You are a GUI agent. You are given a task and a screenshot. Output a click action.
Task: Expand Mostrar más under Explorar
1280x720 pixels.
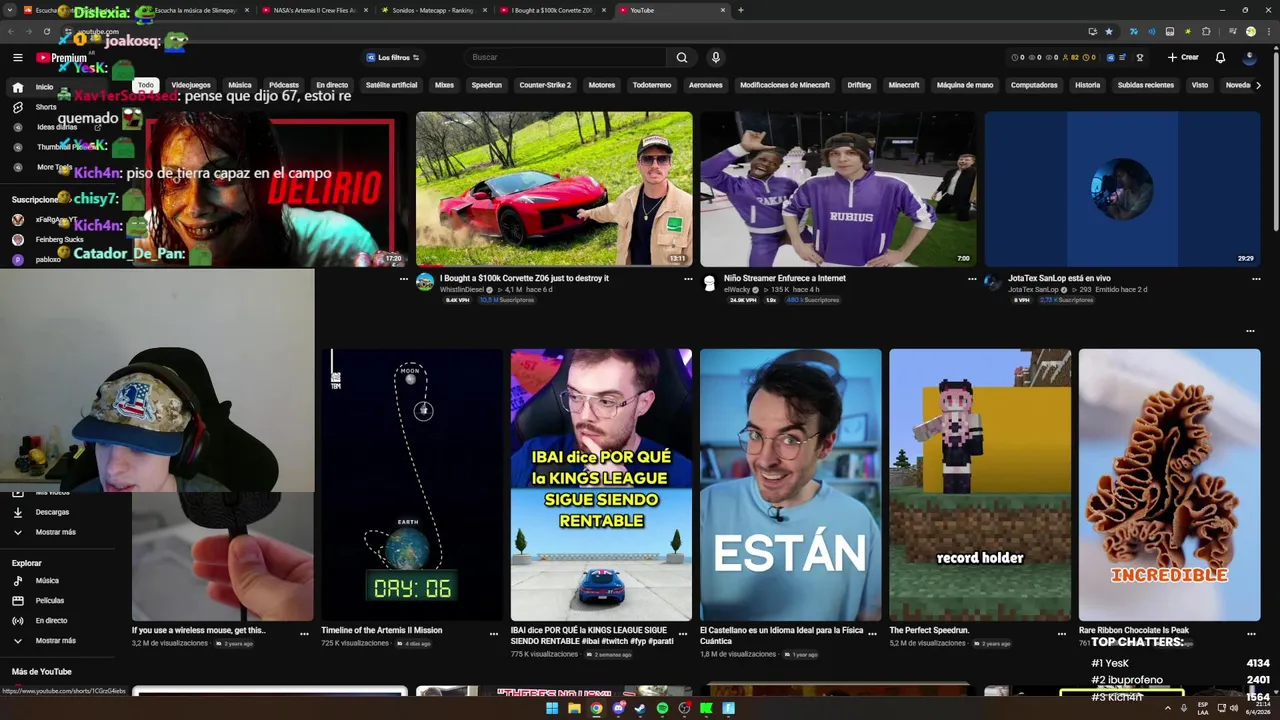pos(44,640)
